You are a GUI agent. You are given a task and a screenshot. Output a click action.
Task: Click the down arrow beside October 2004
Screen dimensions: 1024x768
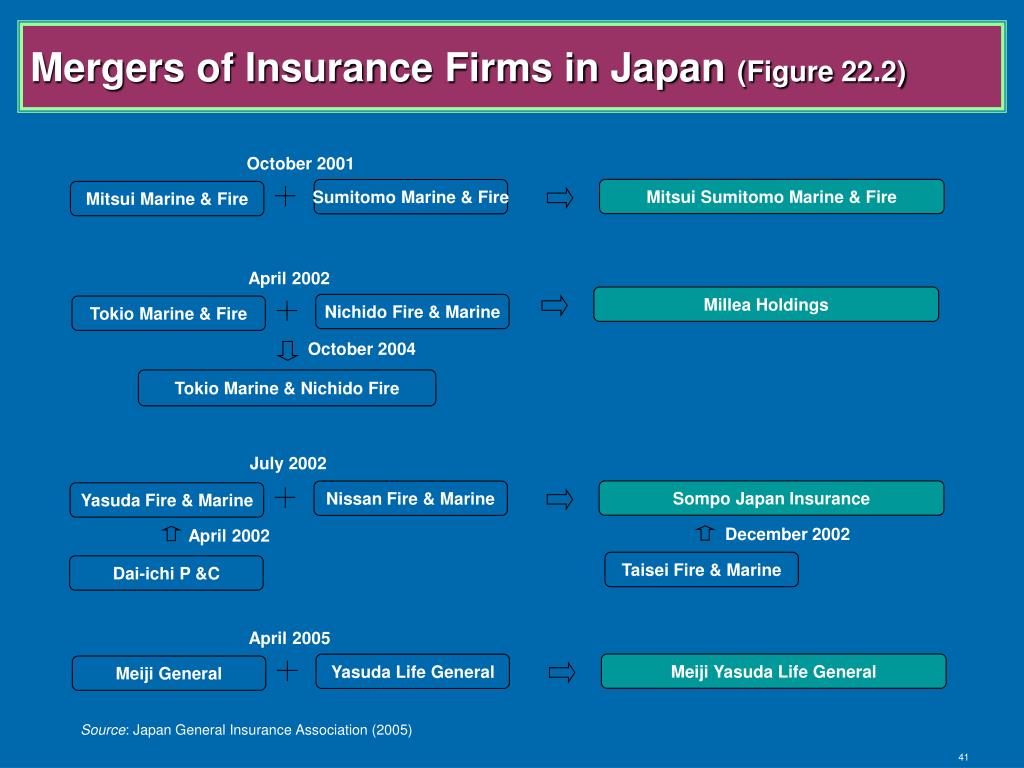287,350
